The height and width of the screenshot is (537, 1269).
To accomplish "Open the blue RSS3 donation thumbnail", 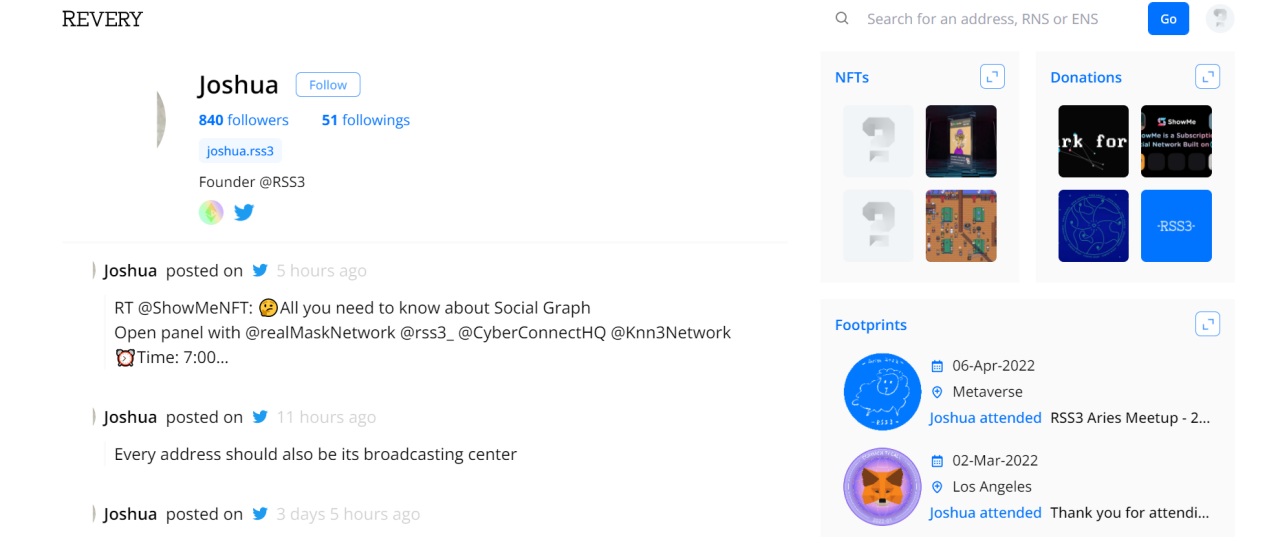I will [x=1176, y=226].
